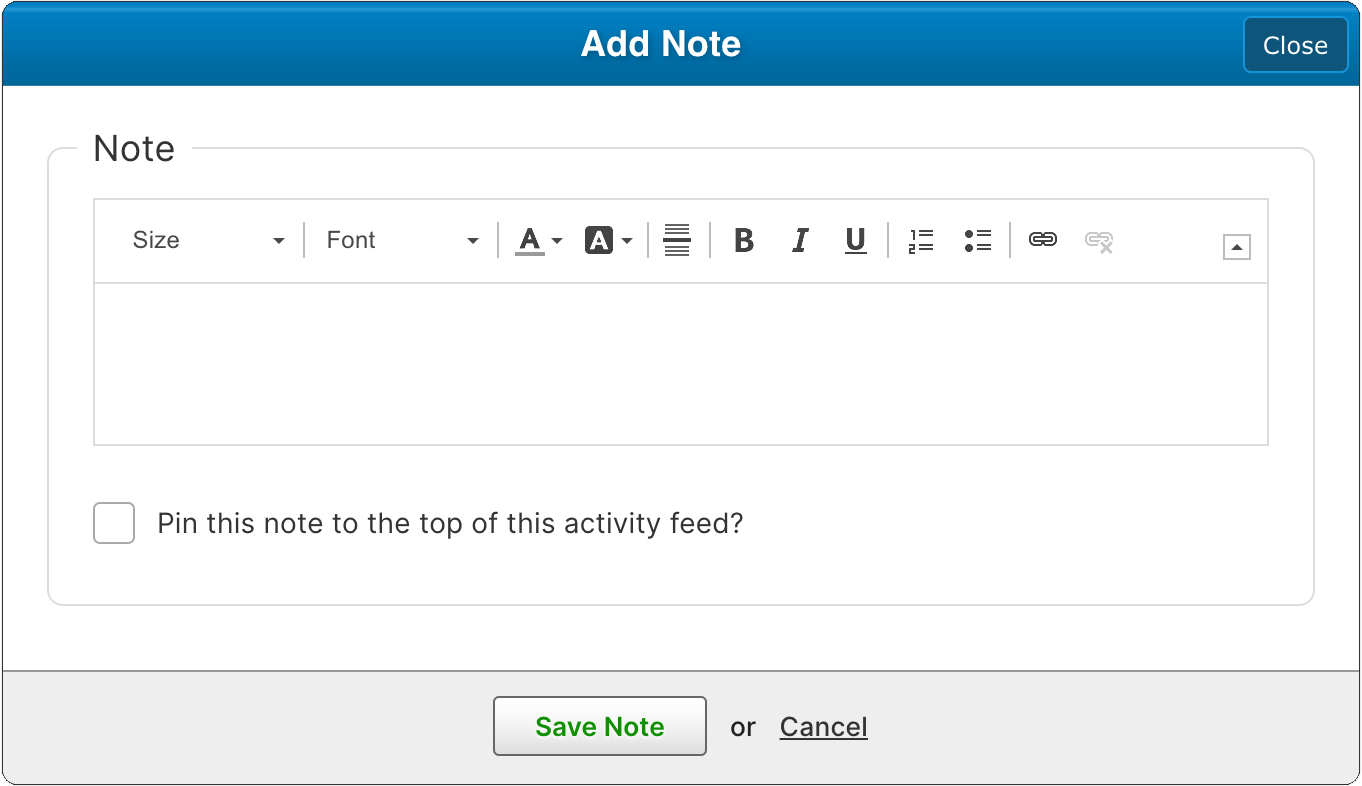Close the Add Note dialog
Viewport: 1362px width, 786px height.
[x=1295, y=45]
